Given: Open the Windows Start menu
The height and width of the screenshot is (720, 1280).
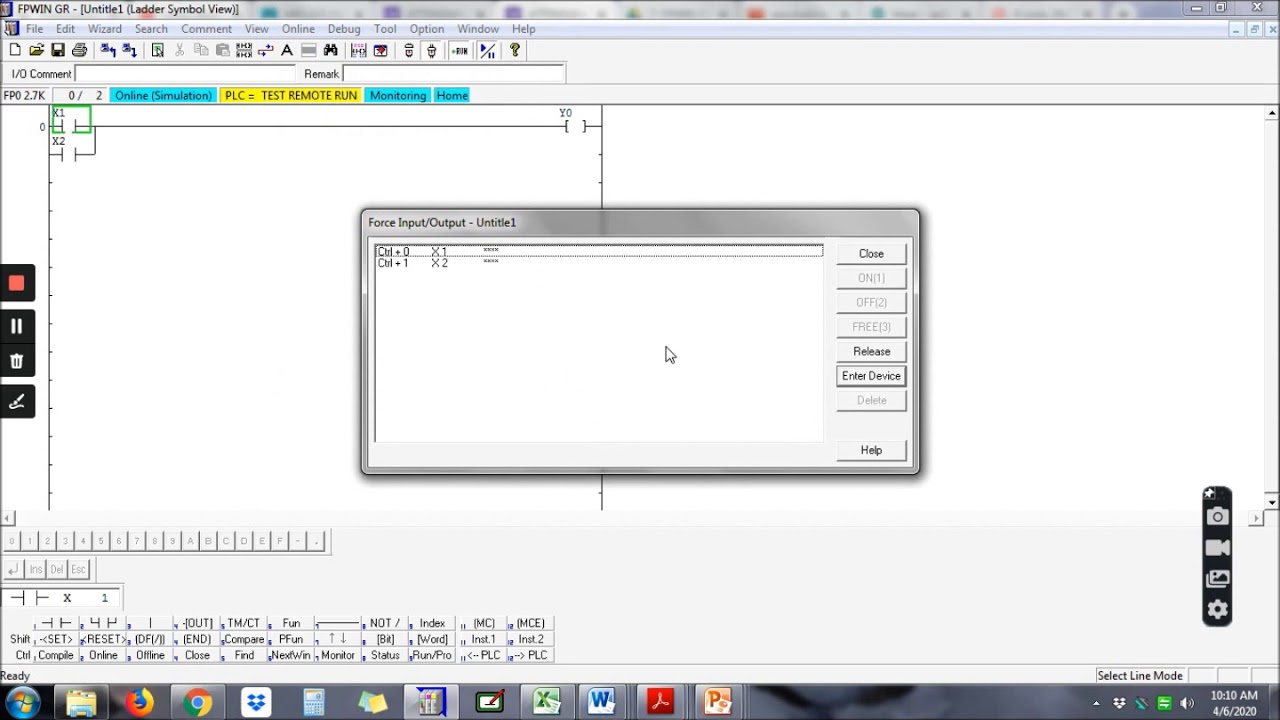Looking at the screenshot, I should pos(22,703).
